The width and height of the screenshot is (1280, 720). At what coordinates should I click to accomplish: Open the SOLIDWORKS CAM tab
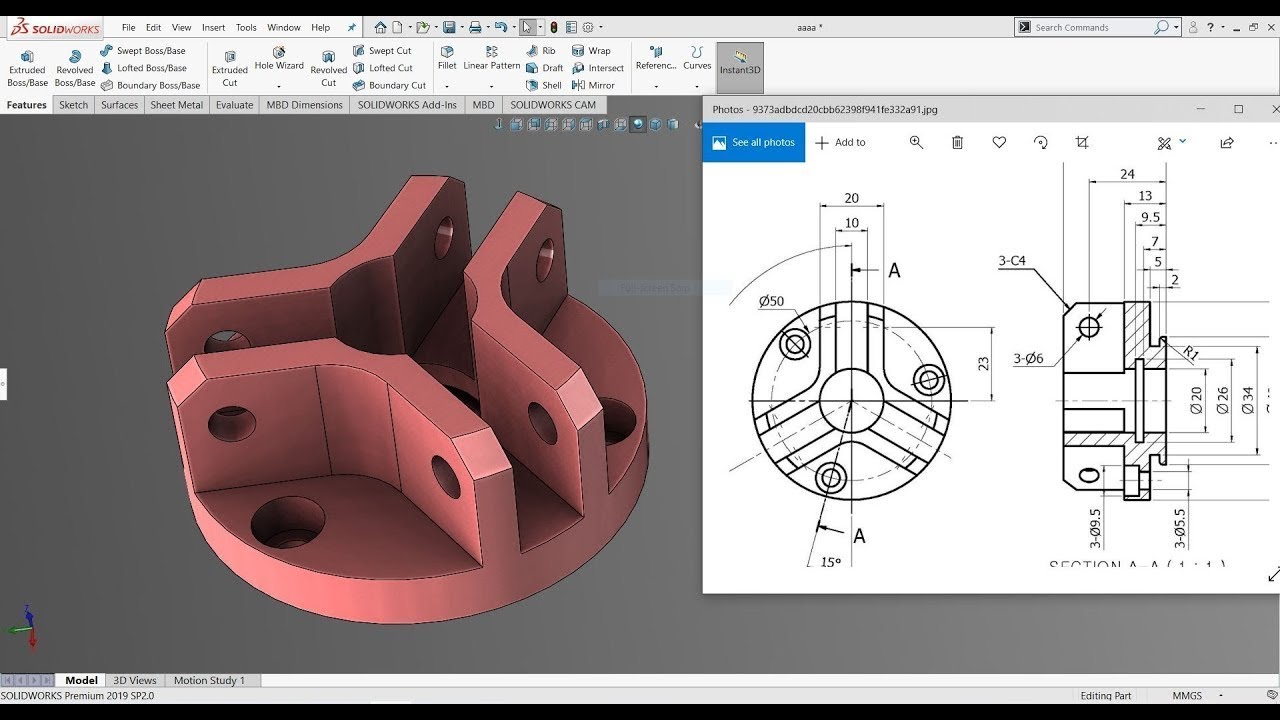[x=553, y=105]
